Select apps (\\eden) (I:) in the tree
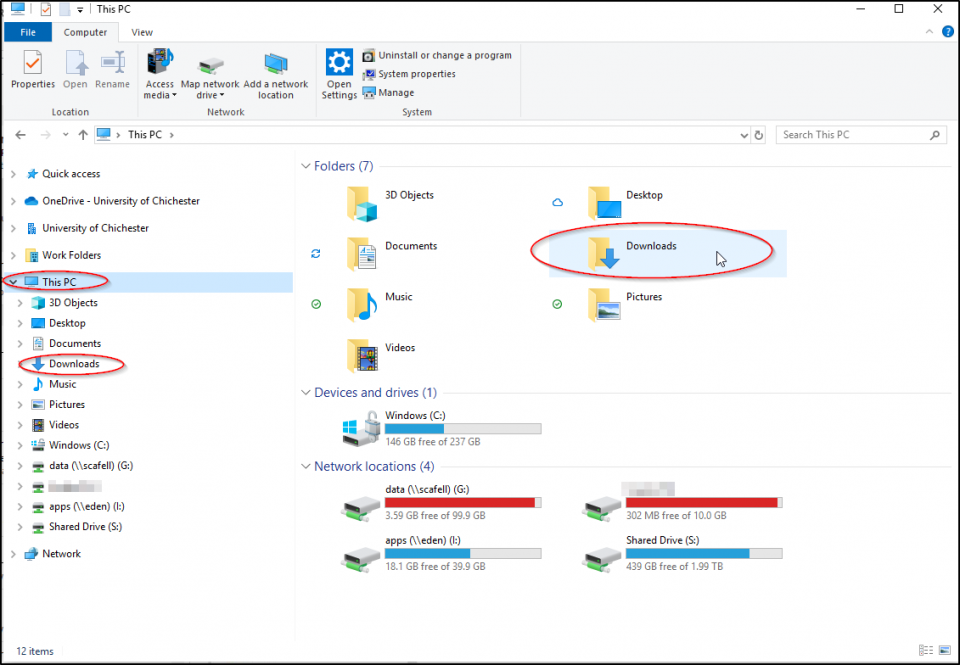Screen dimensions: 960x665 86,506
